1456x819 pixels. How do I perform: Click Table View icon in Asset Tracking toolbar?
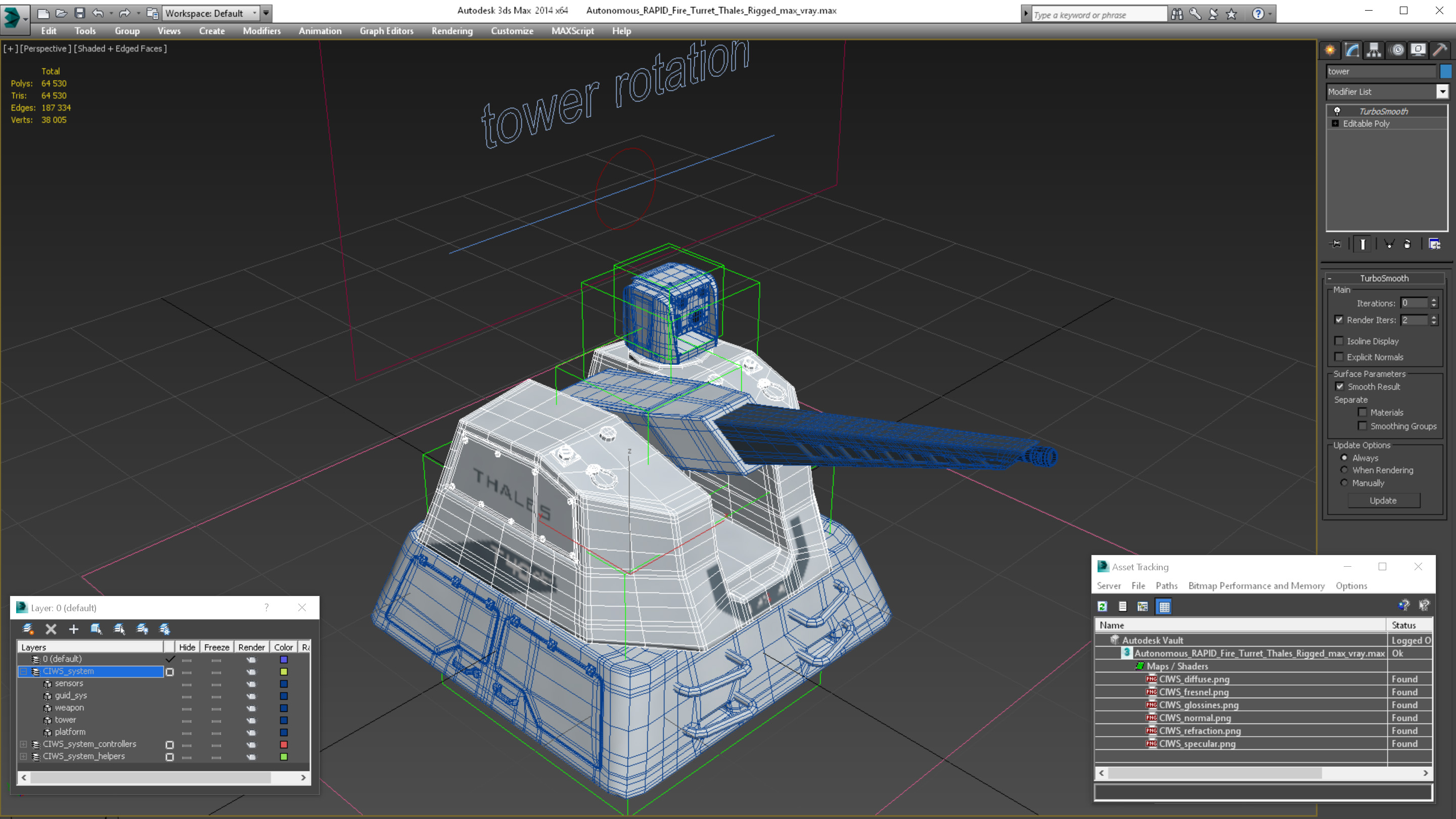[1164, 606]
